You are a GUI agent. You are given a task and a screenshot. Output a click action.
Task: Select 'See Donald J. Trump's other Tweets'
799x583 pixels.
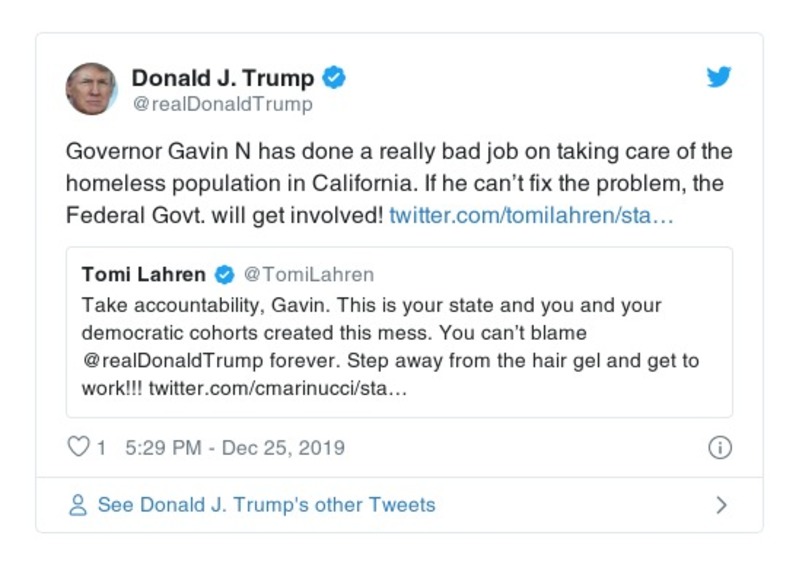(266, 505)
